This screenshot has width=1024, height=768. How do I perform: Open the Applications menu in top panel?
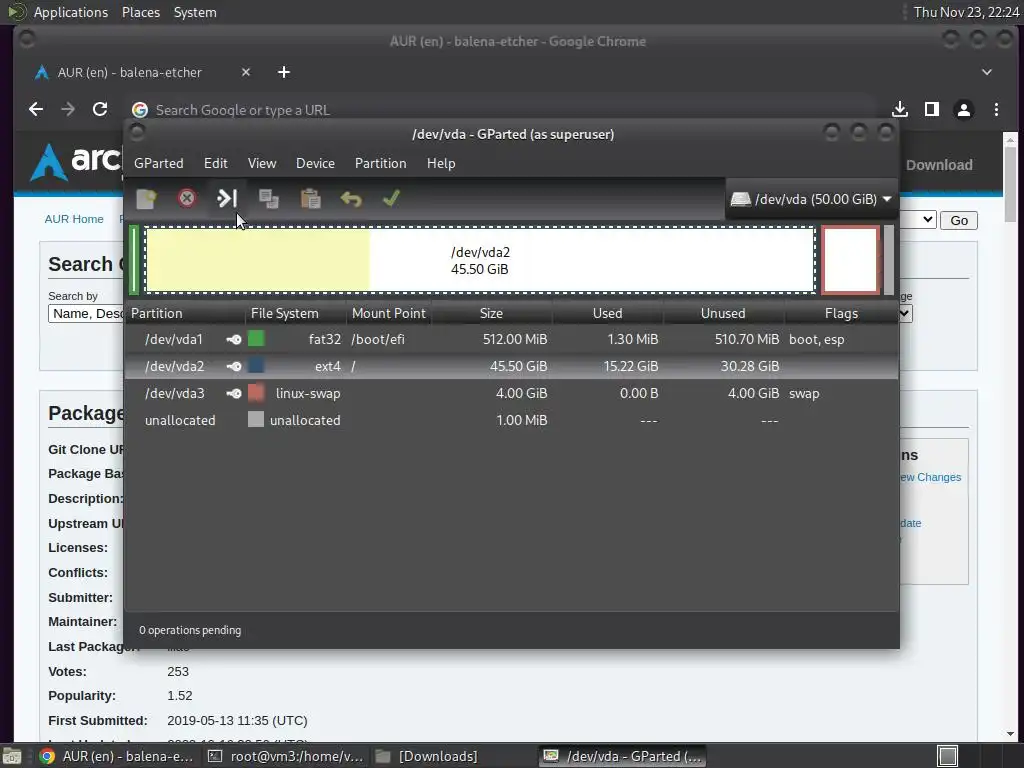coord(71,12)
